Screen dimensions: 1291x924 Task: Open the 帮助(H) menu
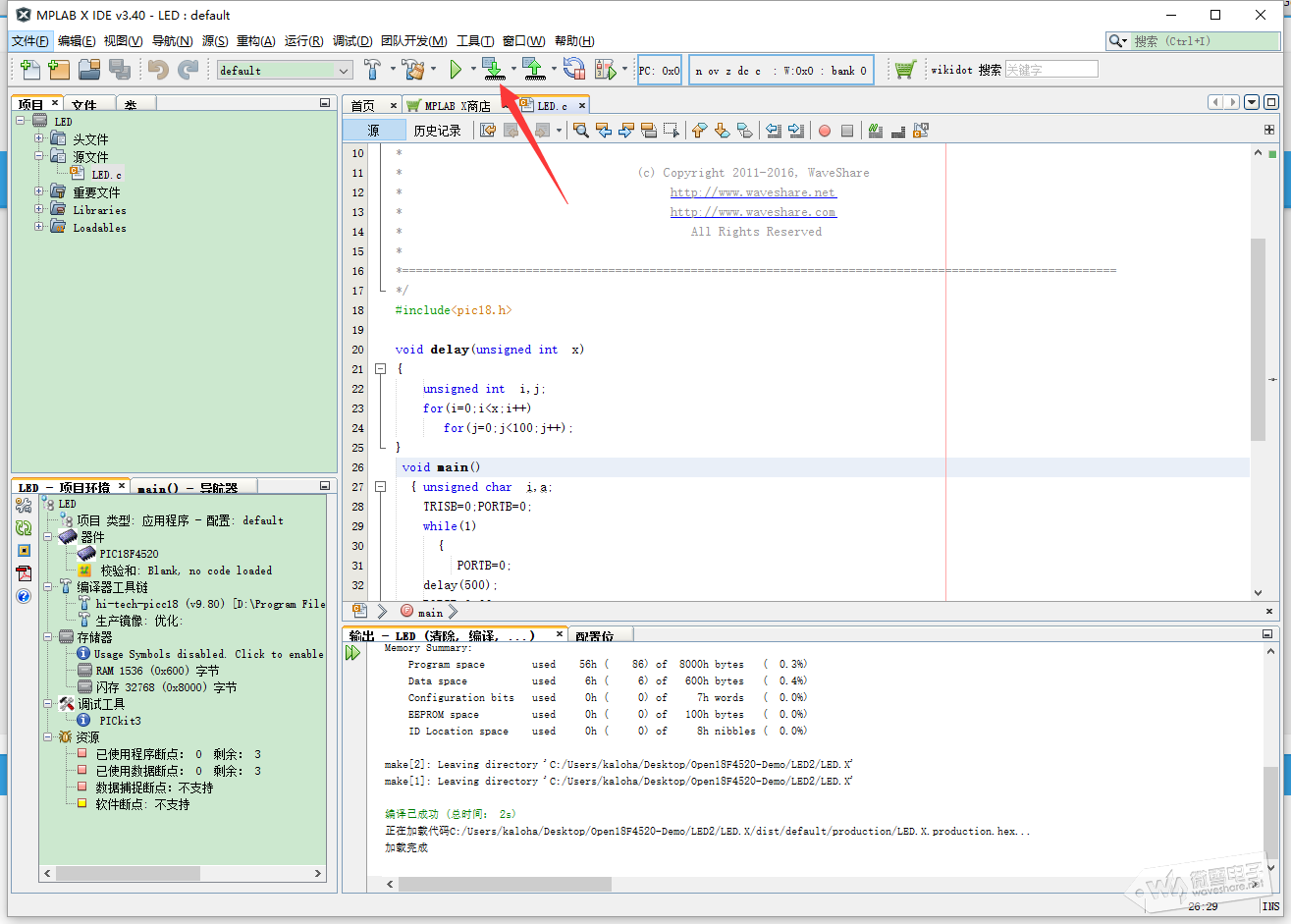574,41
